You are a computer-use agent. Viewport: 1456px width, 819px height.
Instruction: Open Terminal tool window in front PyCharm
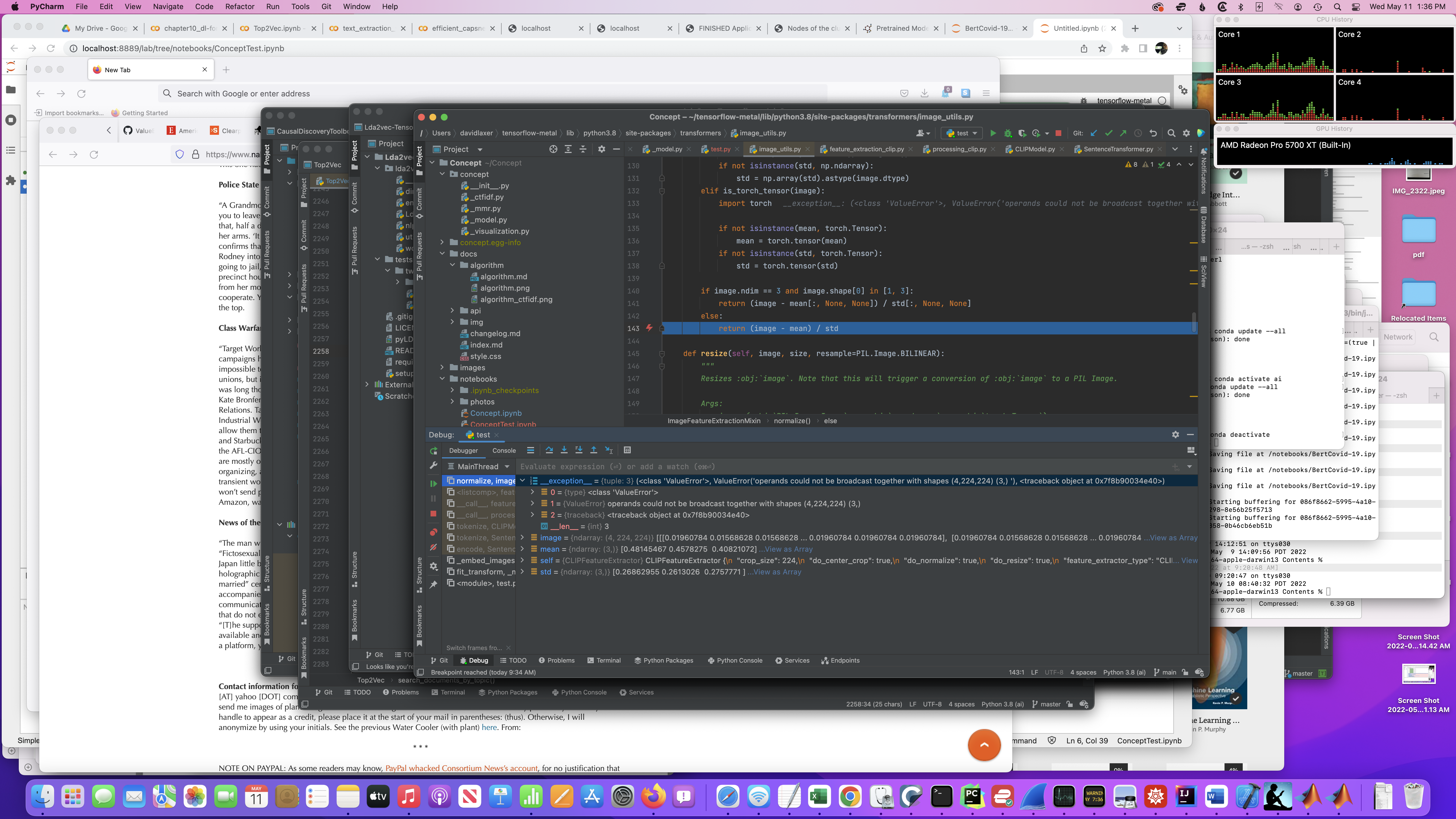pyautogui.click(x=604, y=661)
